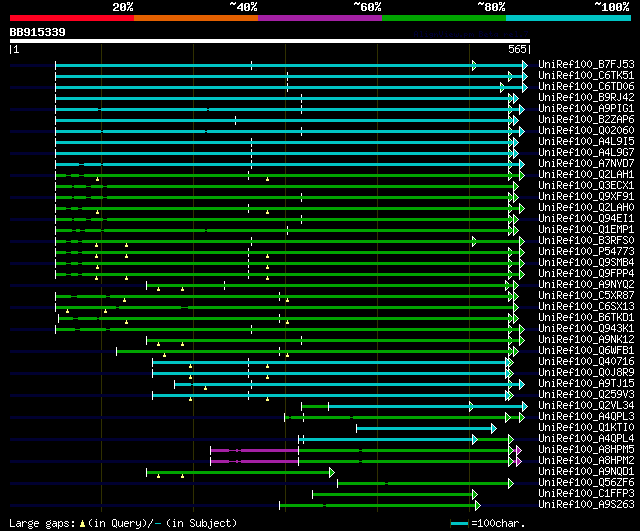The image size is (640, 531).
Task: Click the cyan end arrow on UniRef100_B7FJ53 row
Action: tap(525, 65)
